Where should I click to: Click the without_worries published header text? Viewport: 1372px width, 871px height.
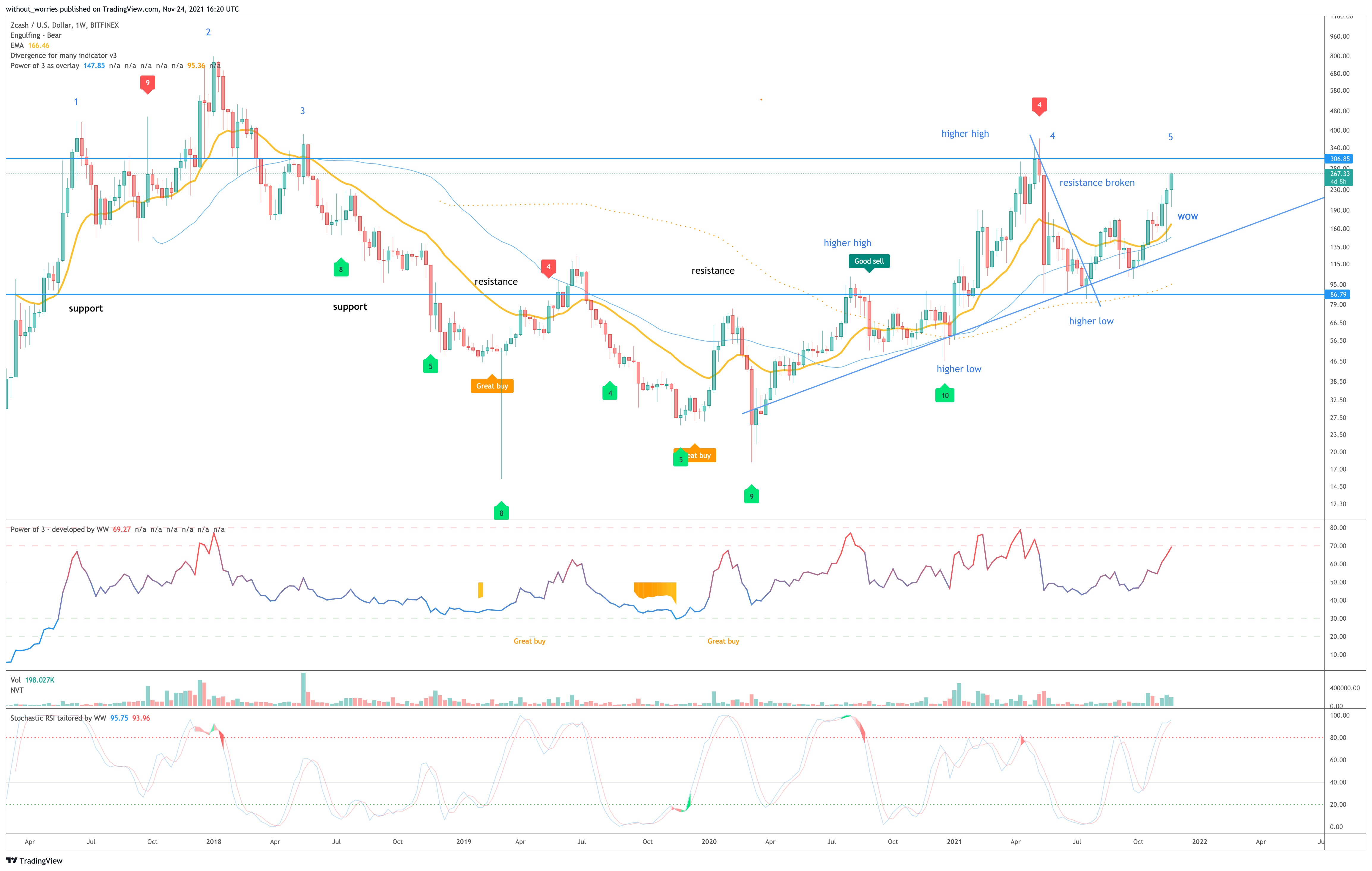tap(122, 9)
